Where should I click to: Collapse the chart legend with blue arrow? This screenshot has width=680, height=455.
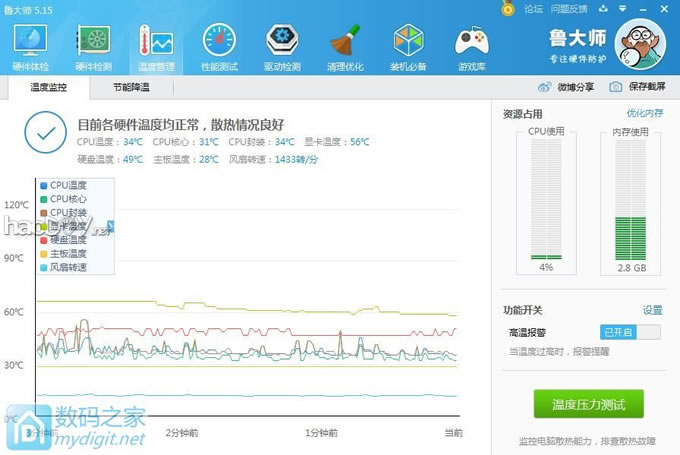pyautogui.click(x=111, y=226)
